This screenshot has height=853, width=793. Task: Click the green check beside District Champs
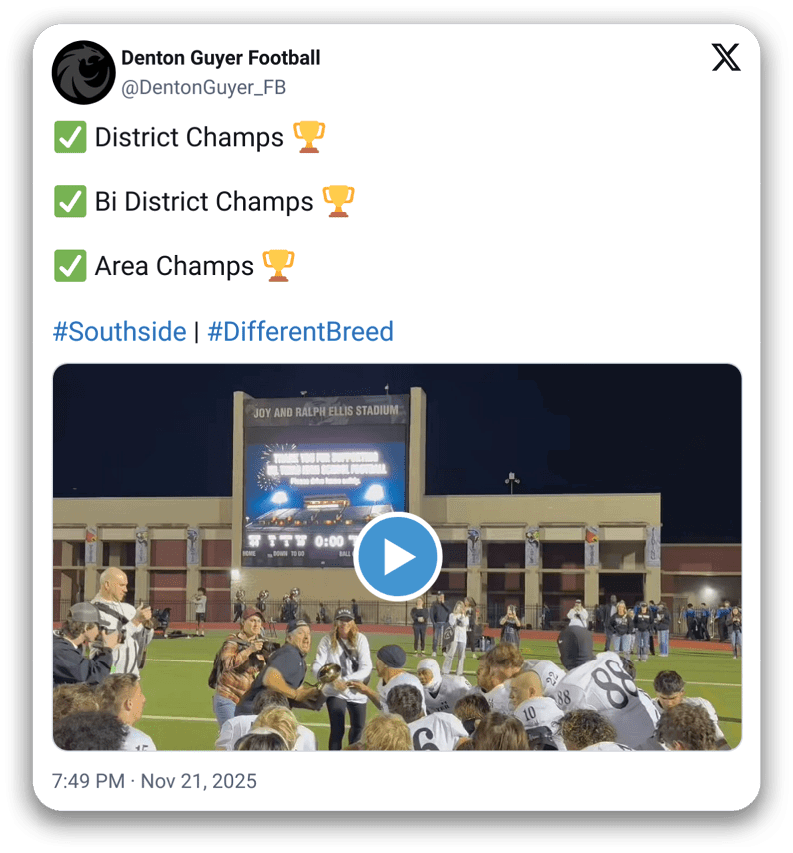coord(70,137)
